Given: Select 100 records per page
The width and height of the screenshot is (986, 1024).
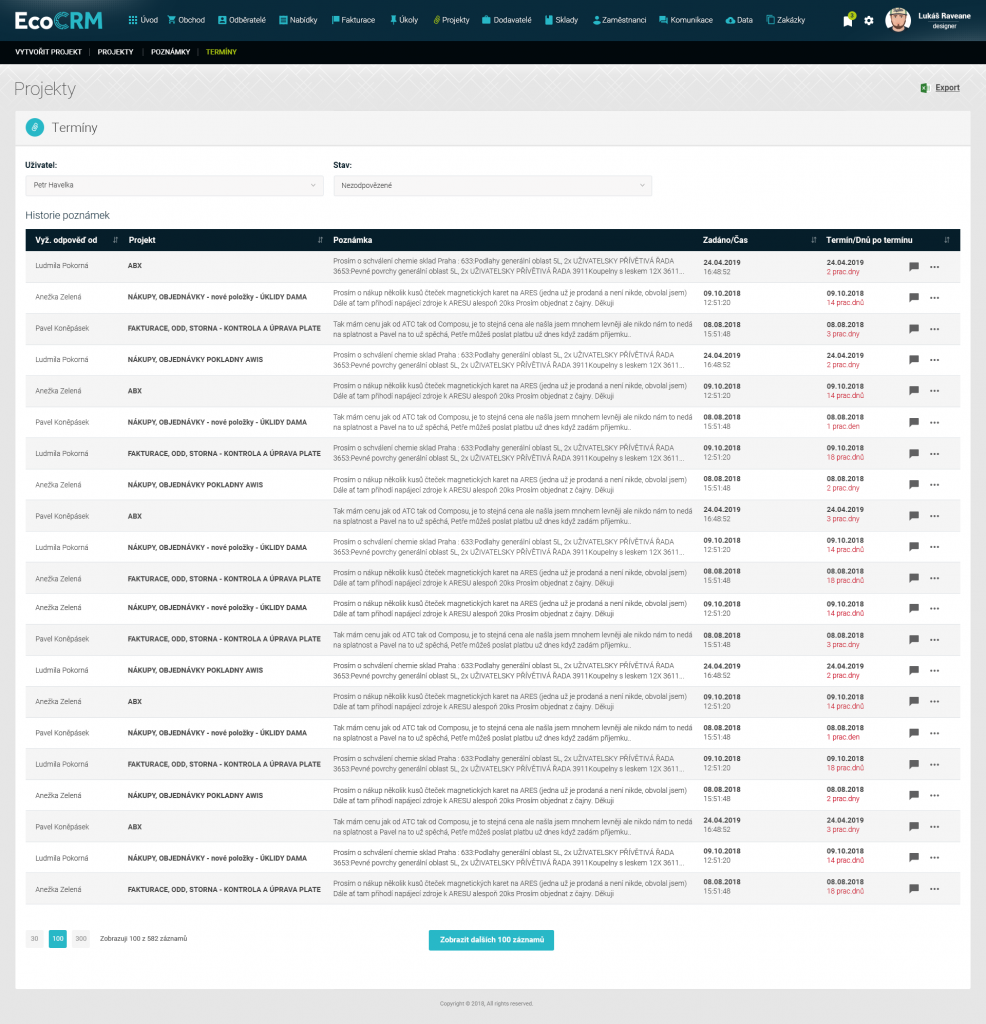Looking at the screenshot, I should (x=58, y=939).
